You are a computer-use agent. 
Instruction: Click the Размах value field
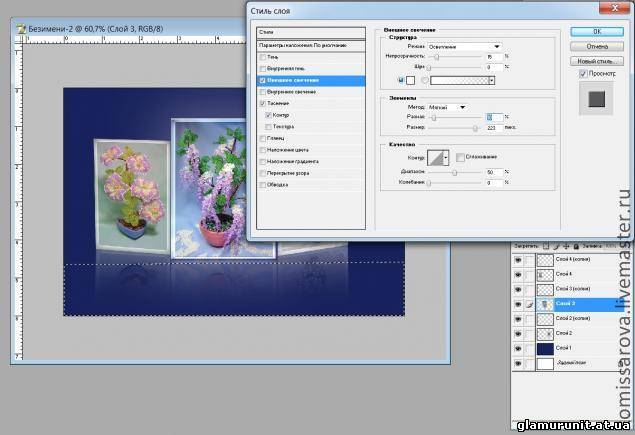pos(494,117)
